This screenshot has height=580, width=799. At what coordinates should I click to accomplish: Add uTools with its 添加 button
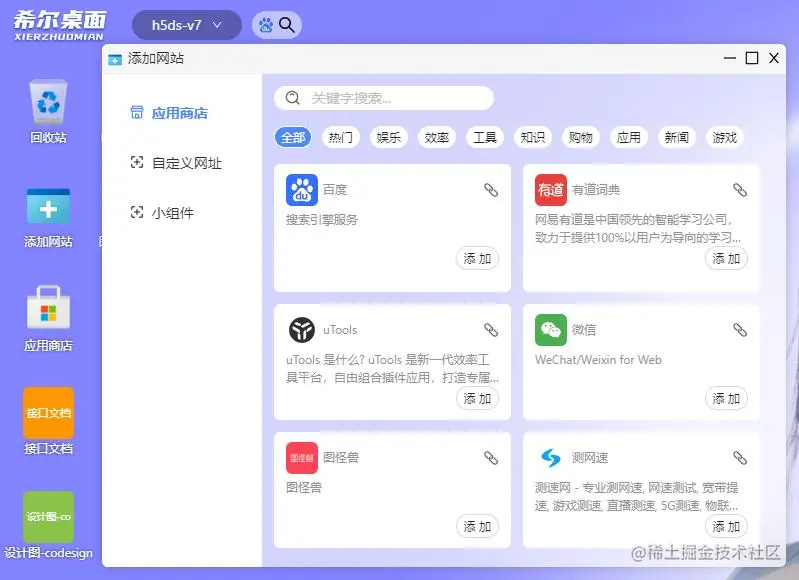(477, 398)
